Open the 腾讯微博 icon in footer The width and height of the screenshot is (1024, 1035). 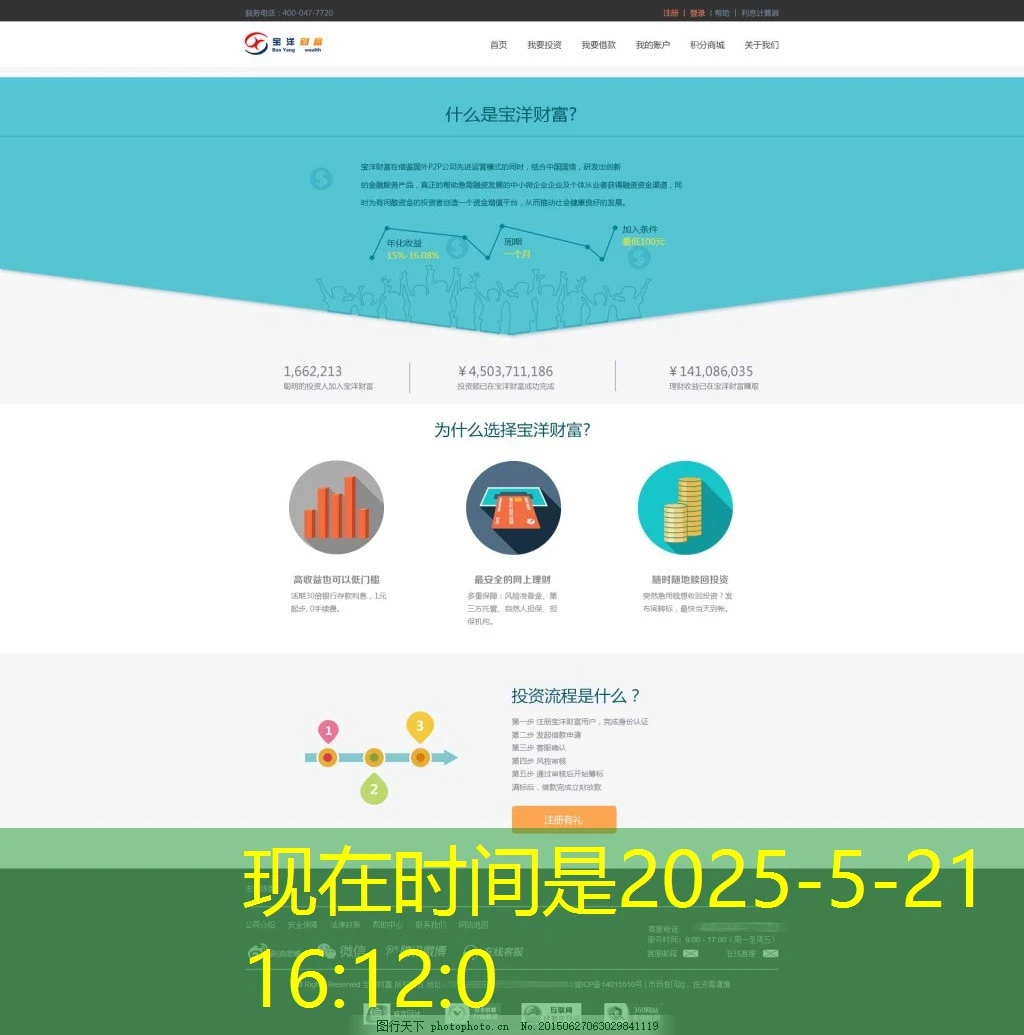(392, 951)
